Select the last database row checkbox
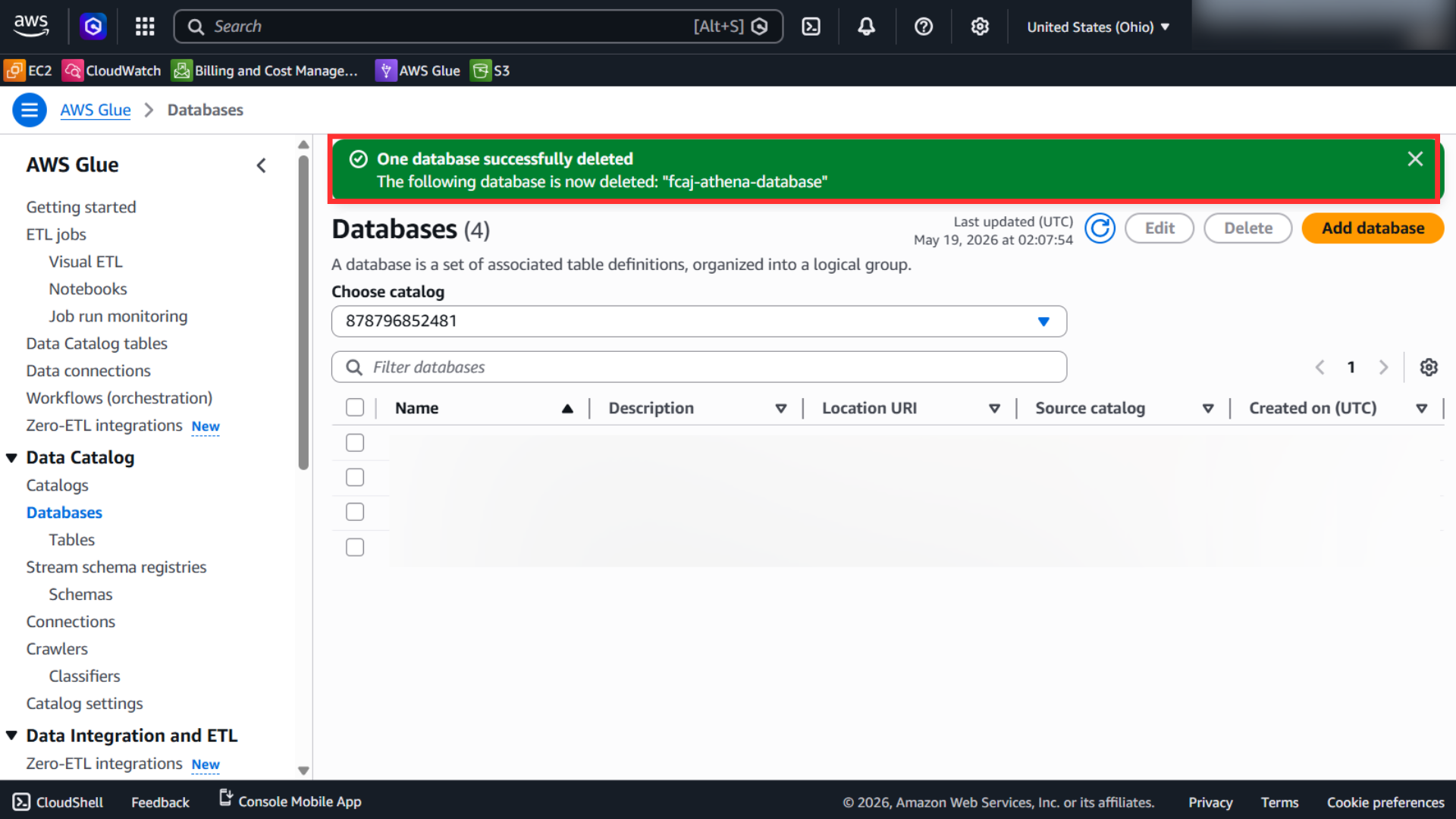1456x819 pixels. tap(355, 548)
